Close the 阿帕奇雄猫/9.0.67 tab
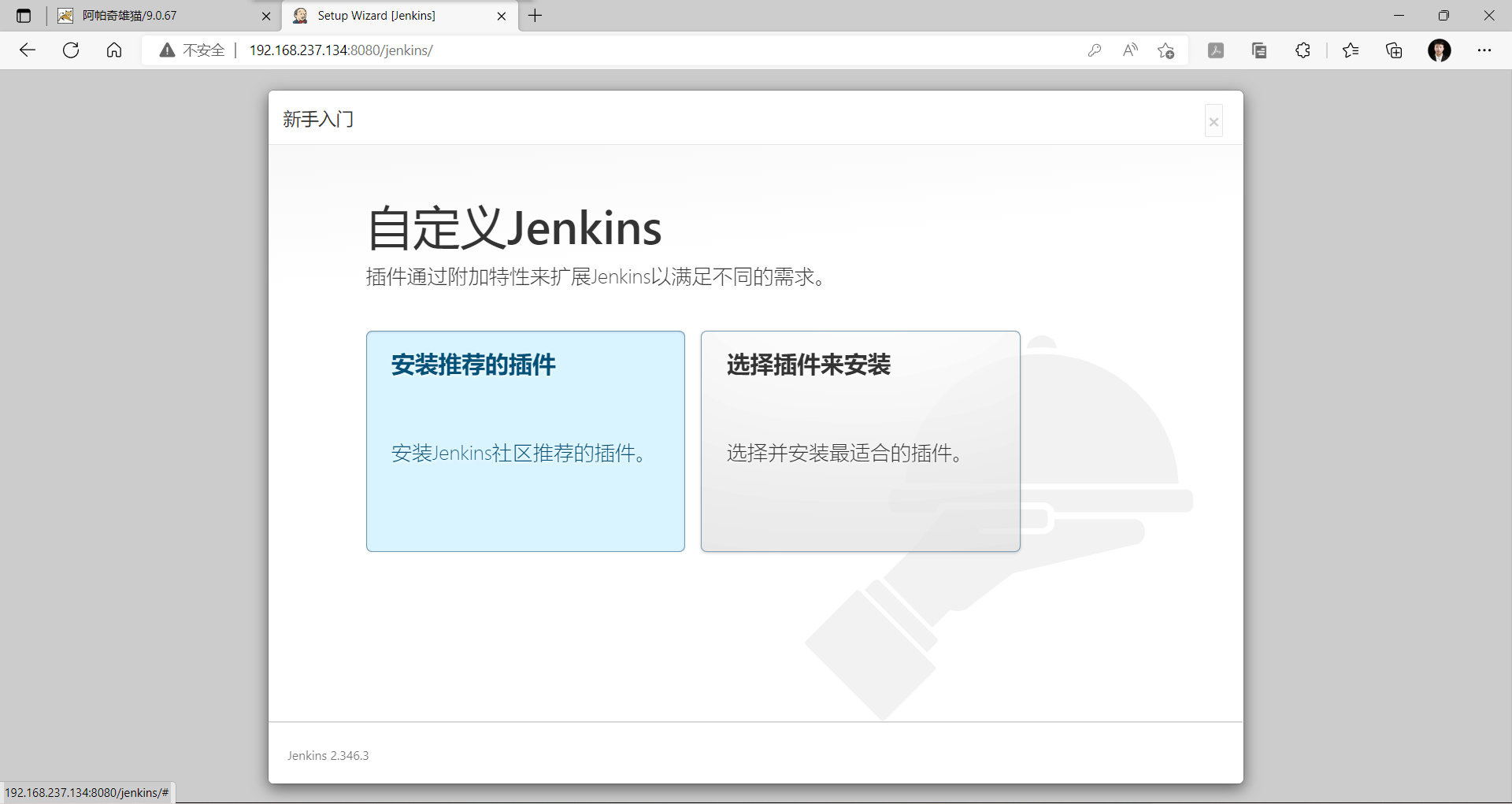 (x=266, y=16)
